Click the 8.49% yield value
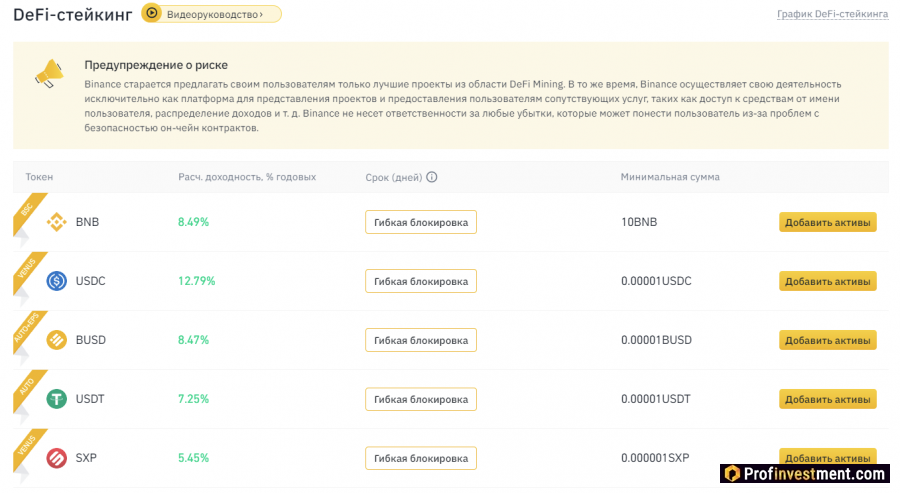900x493 pixels. click(193, 222)
